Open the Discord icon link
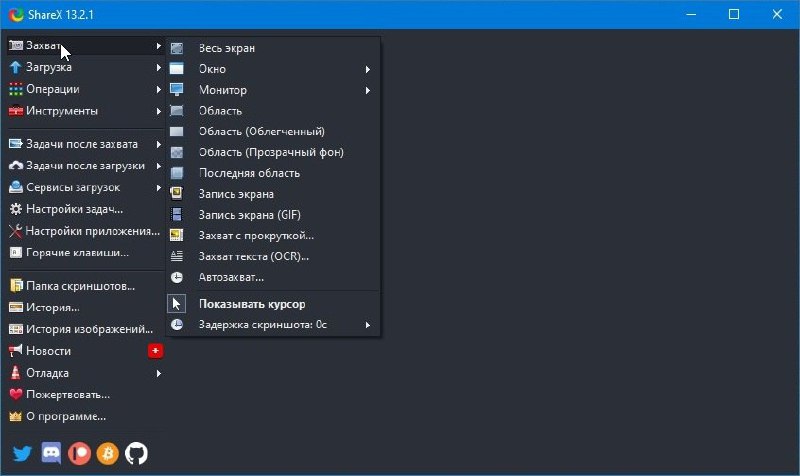 tap(51, 453)
